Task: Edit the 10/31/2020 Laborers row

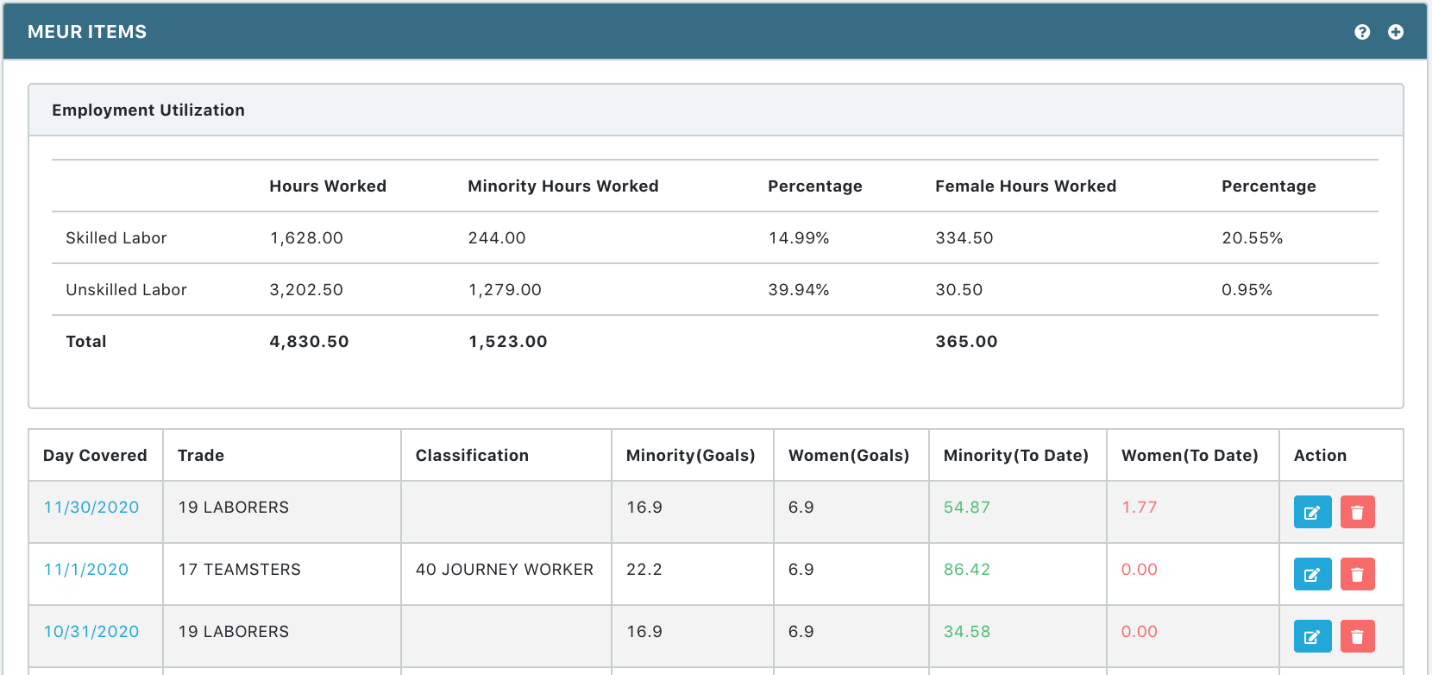Action: pos(1313,636)
